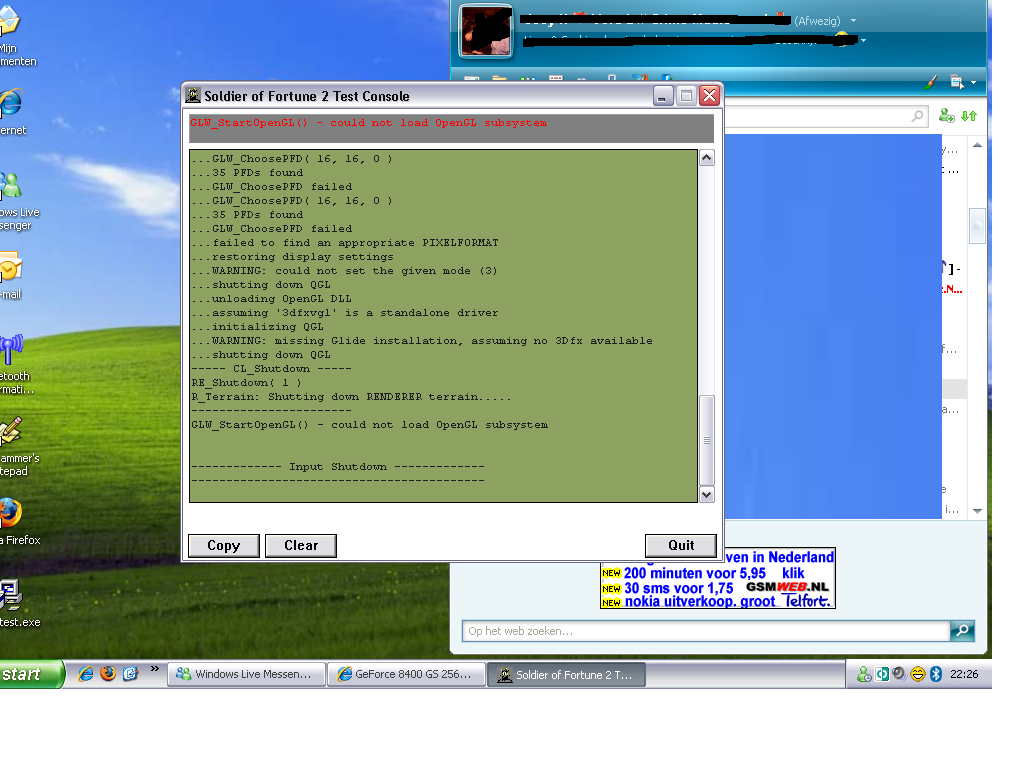This screenshot has height=768, width=1024.
Task: Close the Soldier of Fortune 2 Test Console
Action: [x=709, y=96]
